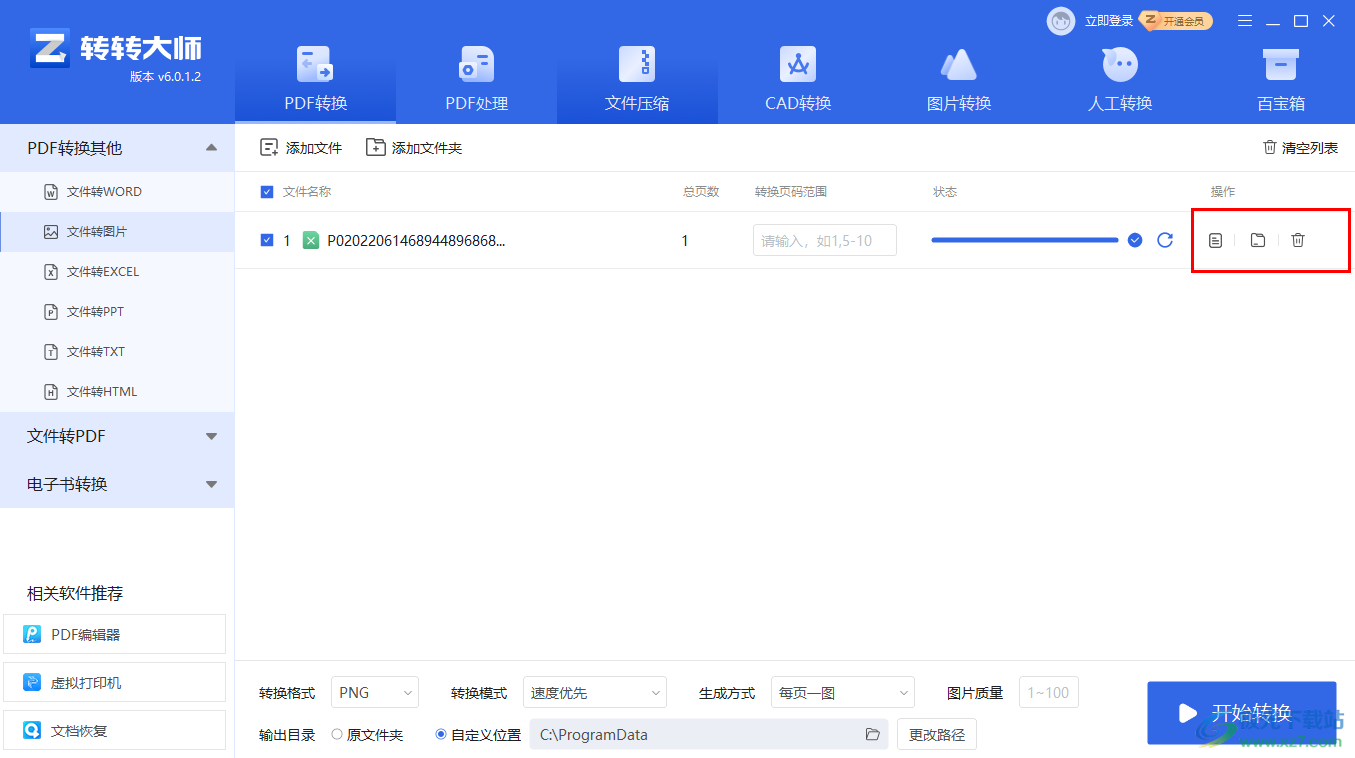Toggle the select-all checkbox beside 文件名称
This screenshot has height=758, width=1355.
(267, 192)
